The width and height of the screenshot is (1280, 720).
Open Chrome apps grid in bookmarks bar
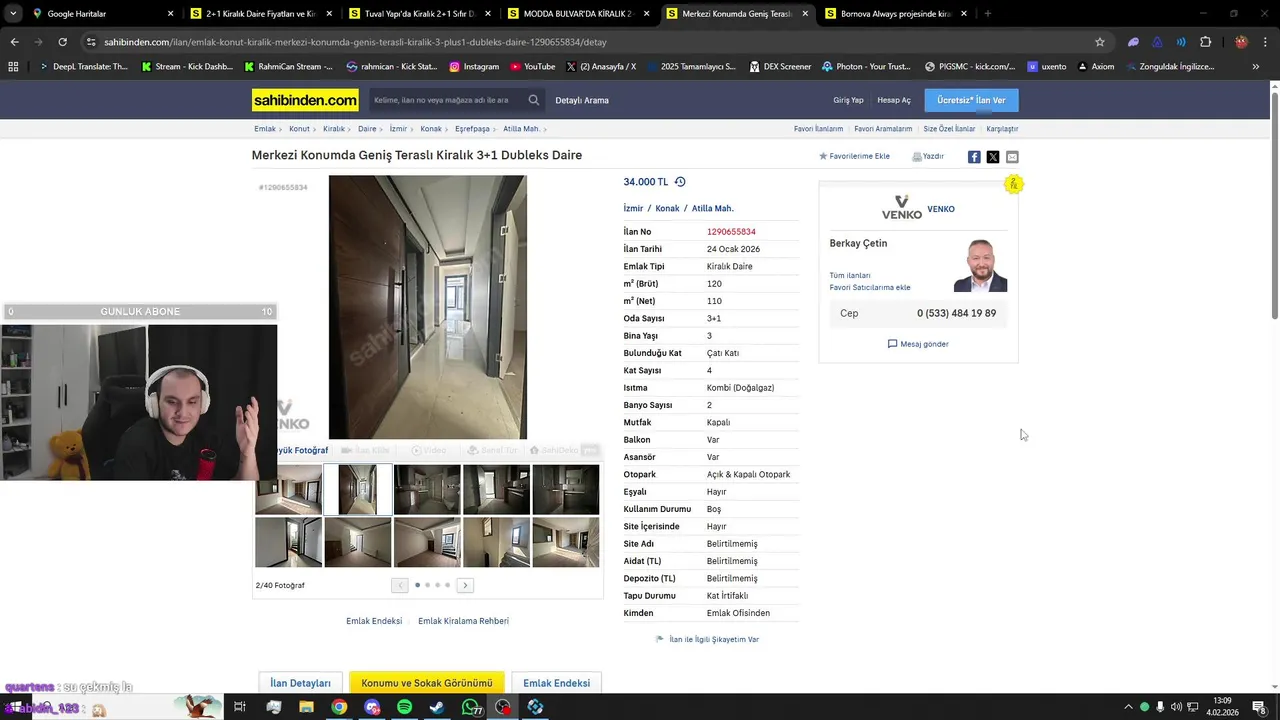point(13,67)
